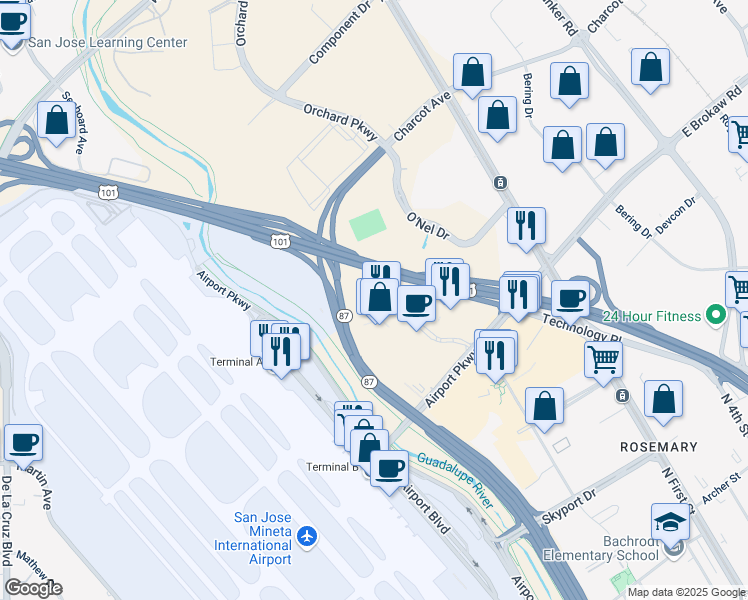Open restaurant marker right of O'Nel Dr
The width and height of the screenshot is (748, 600).
[x=526, y=227]
